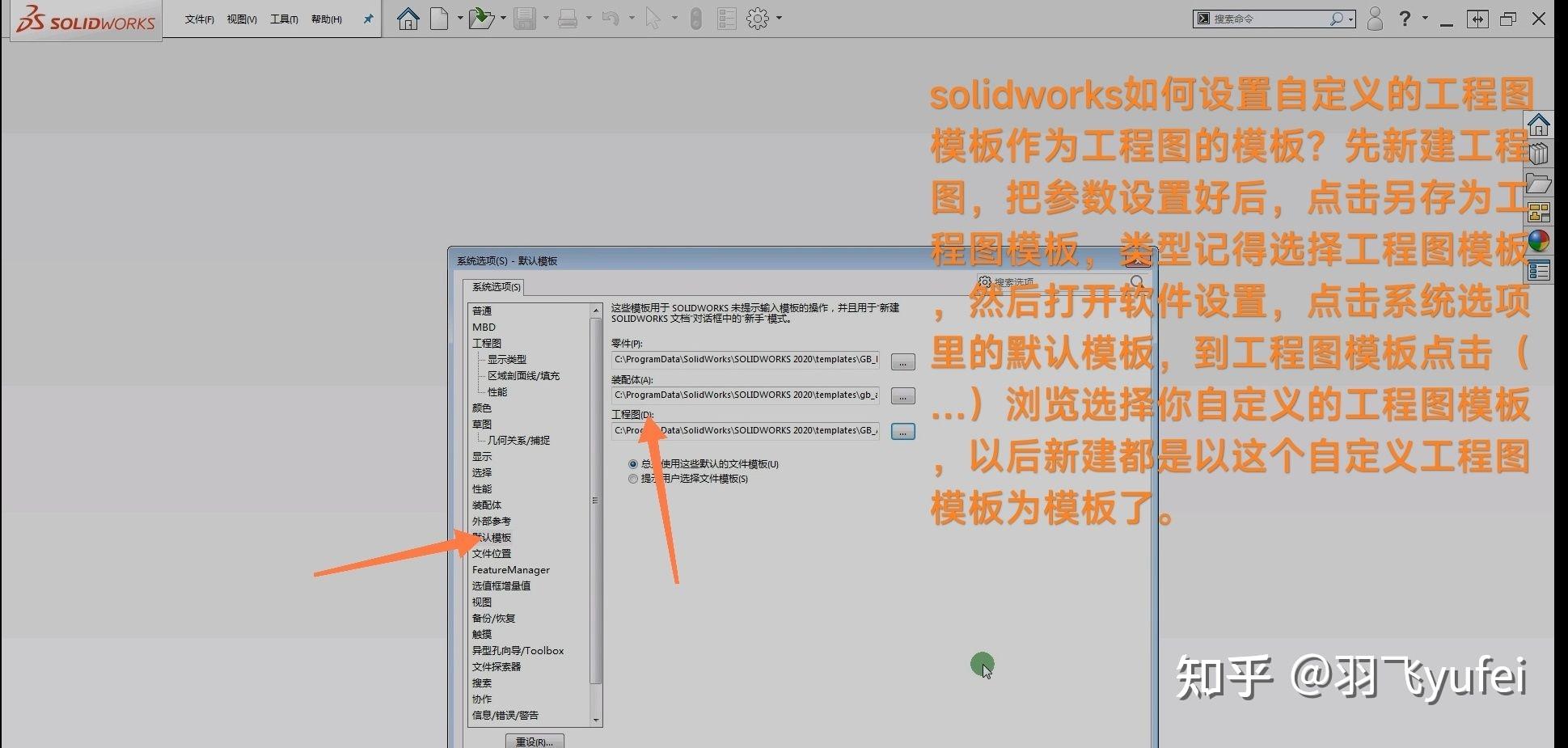1568x748 pixels.
Task: Click the magnifier icon in the command search box
Action: (x=1337, y=19)
